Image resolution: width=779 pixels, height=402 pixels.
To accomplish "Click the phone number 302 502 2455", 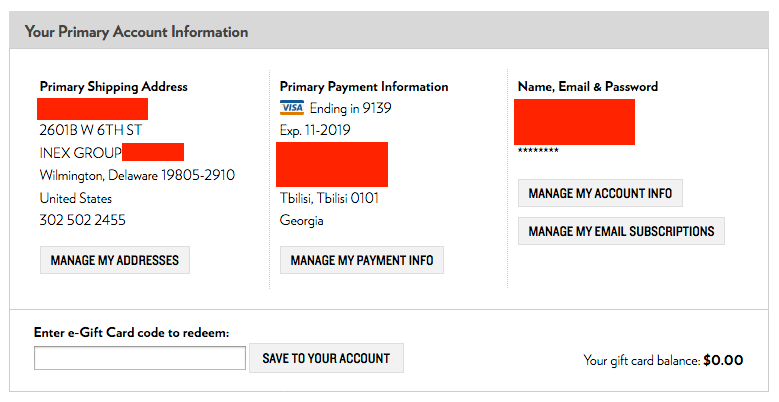I will pos(82,220).
